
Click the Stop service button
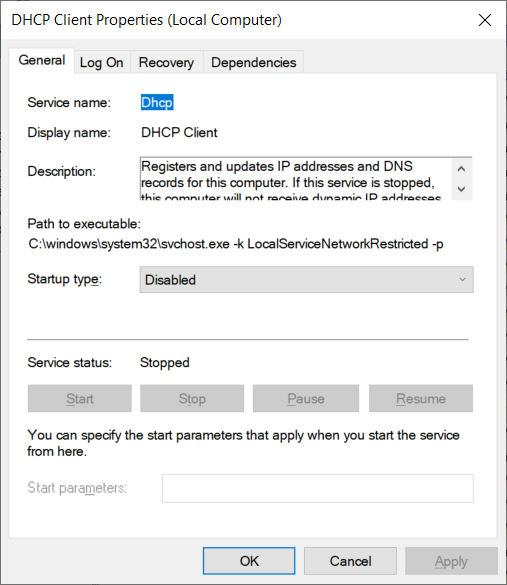pos(192,398)
